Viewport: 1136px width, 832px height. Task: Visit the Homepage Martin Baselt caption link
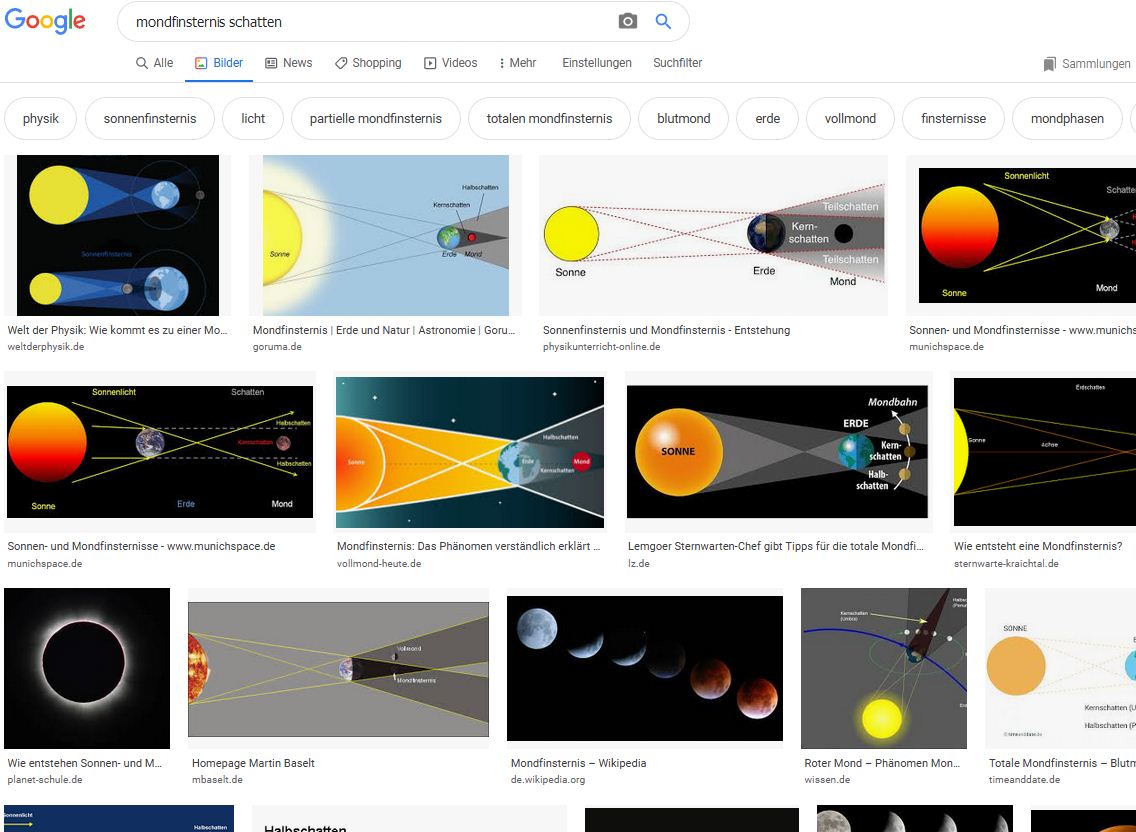coord(253,763)
